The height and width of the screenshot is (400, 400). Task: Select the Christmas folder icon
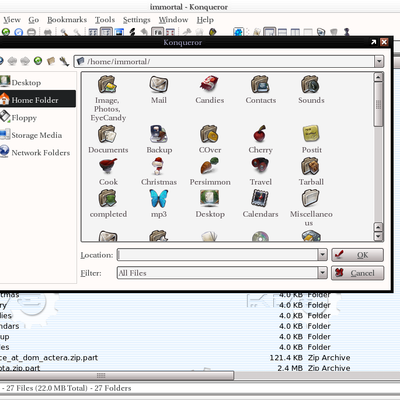tap(159, 166)
